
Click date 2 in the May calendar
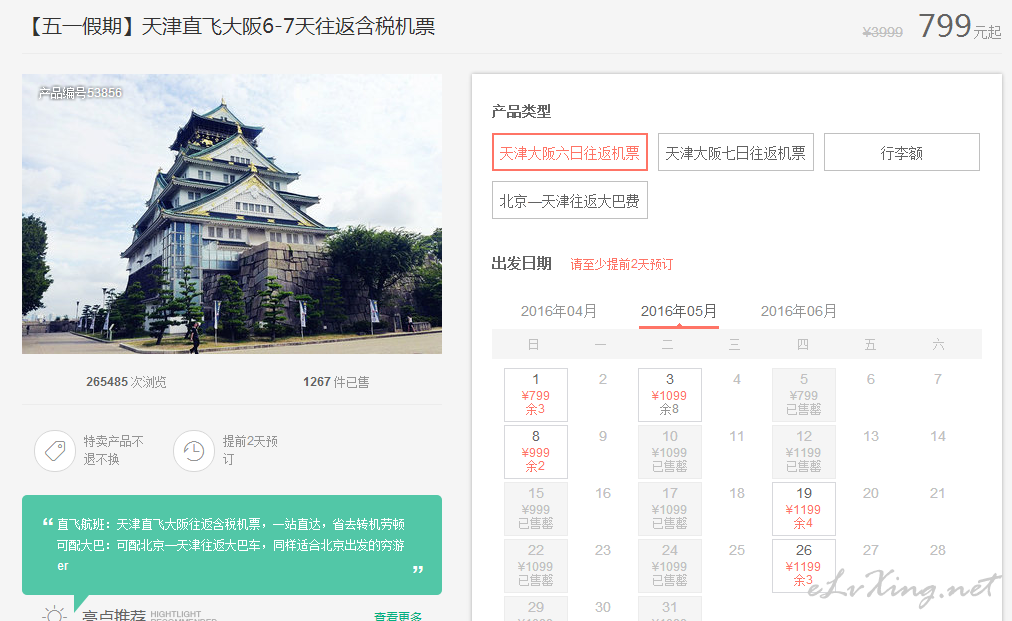pos(603,379)
